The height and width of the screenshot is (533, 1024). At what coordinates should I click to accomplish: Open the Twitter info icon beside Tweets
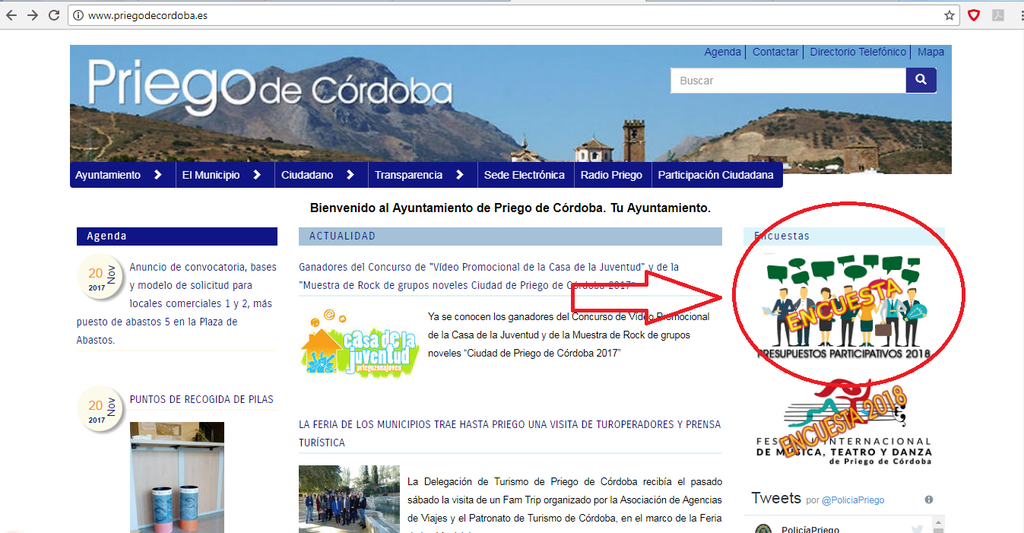click(x=929, y=500)
